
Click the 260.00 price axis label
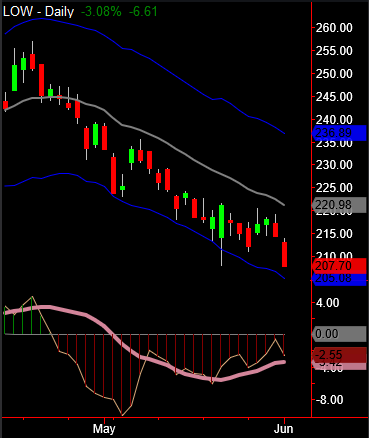[x=334, y=28]
